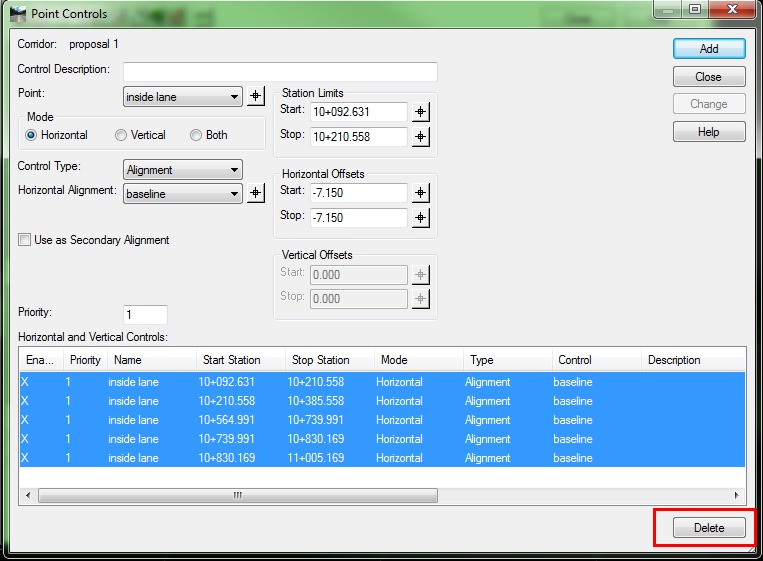Click the Mode column header
The image size is (763, 561).
click(419, 360)
